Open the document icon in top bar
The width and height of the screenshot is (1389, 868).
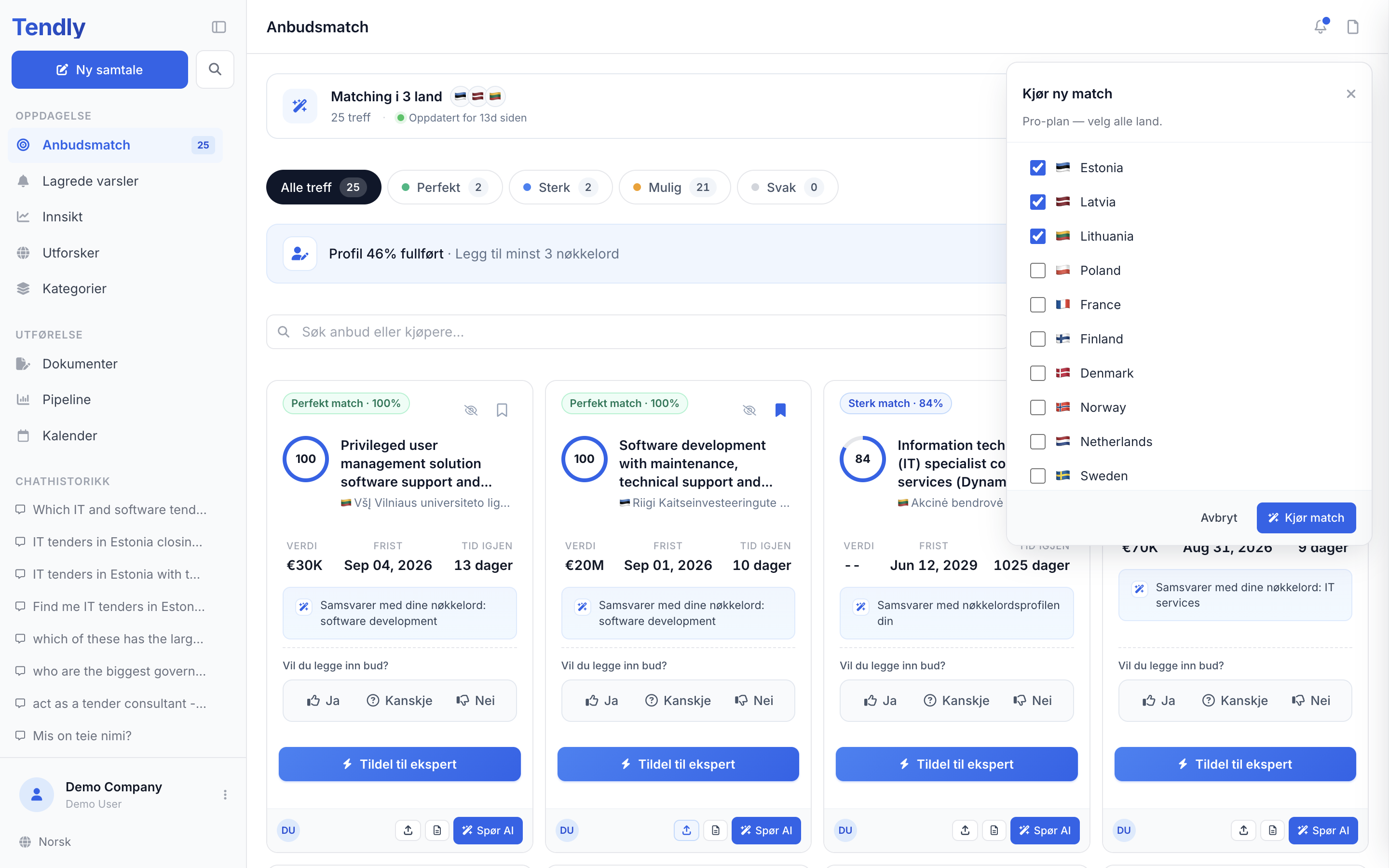[x=1353, y=27]
